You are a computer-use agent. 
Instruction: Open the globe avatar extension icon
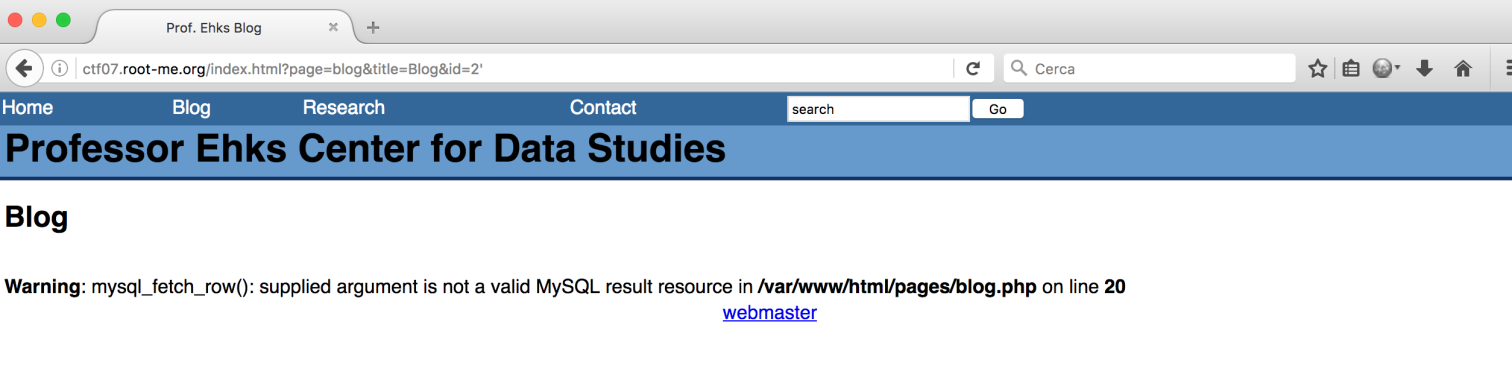[x=1382, y=68]
